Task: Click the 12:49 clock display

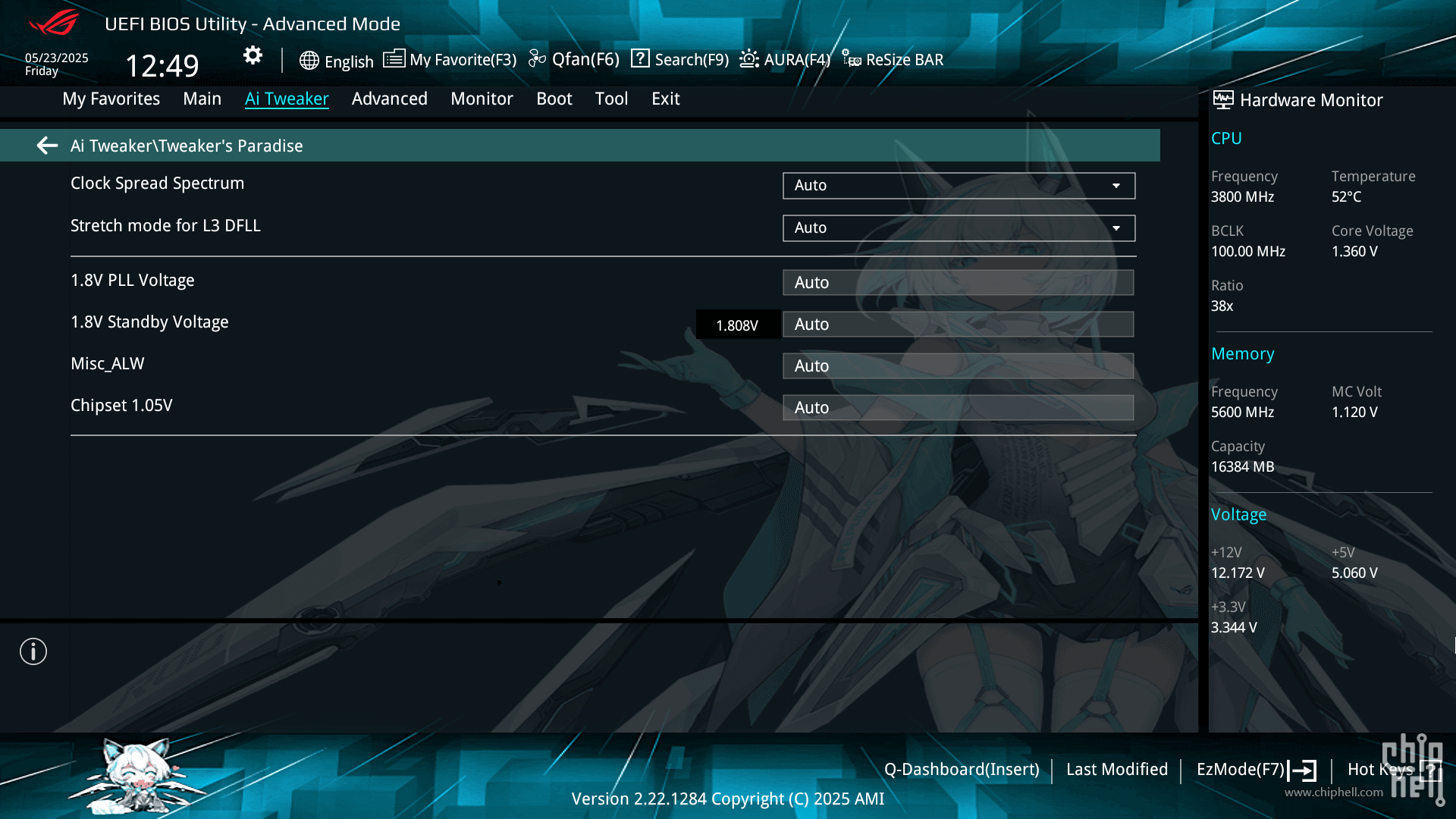Action: (162, 66)
